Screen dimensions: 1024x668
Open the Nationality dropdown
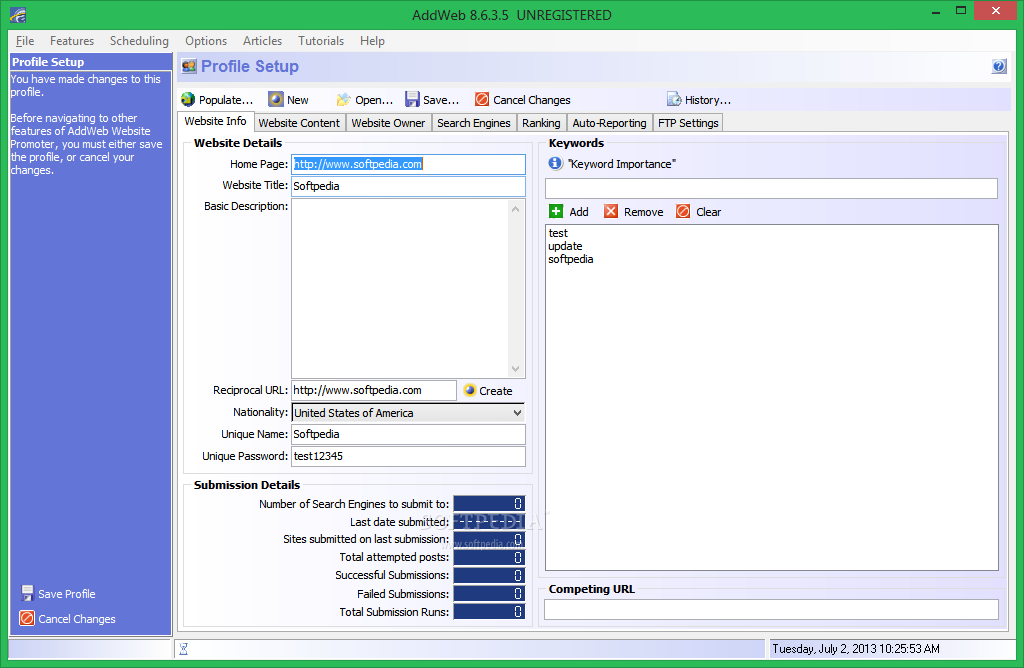[517, 413]
